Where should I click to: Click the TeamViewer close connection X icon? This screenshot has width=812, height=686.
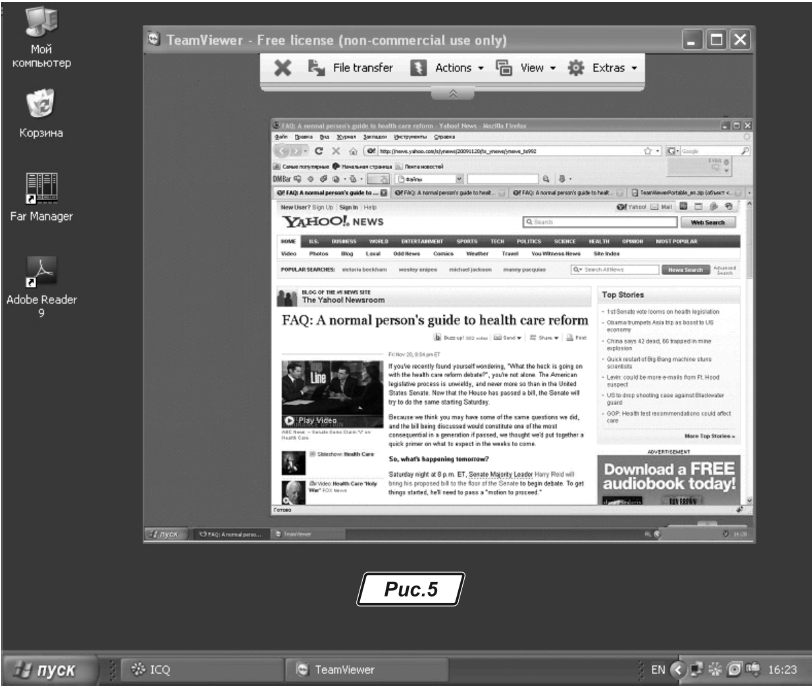pos(283,68)
